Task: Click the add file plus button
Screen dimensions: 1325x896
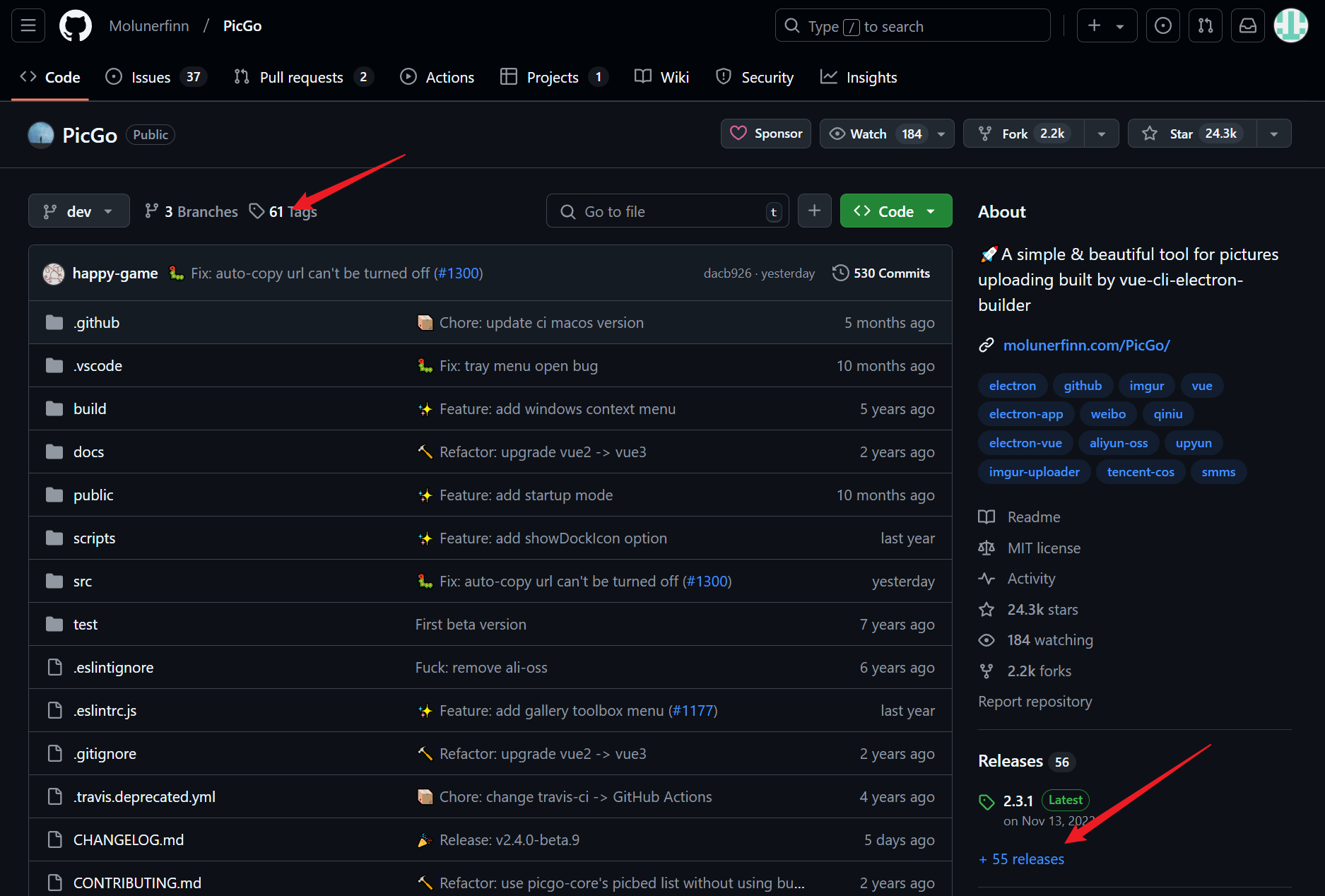Action: click(x=815, y=211)
